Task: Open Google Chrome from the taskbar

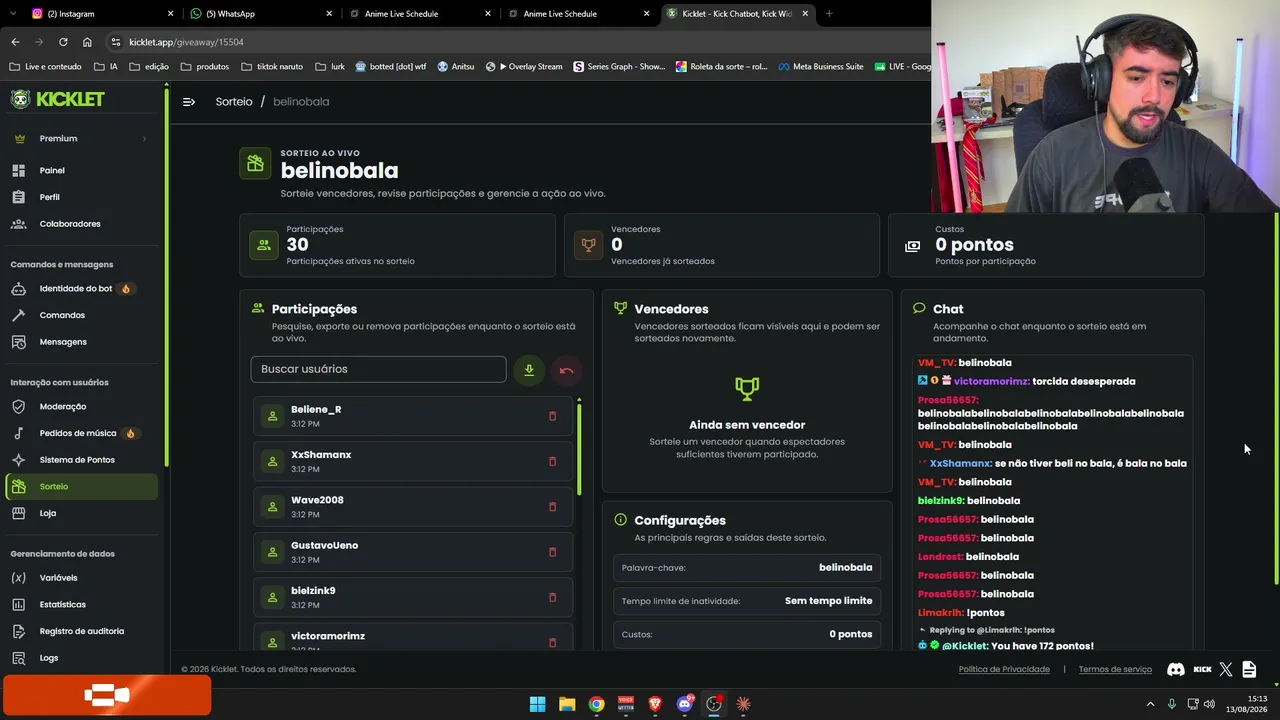Action: point(596,704)
